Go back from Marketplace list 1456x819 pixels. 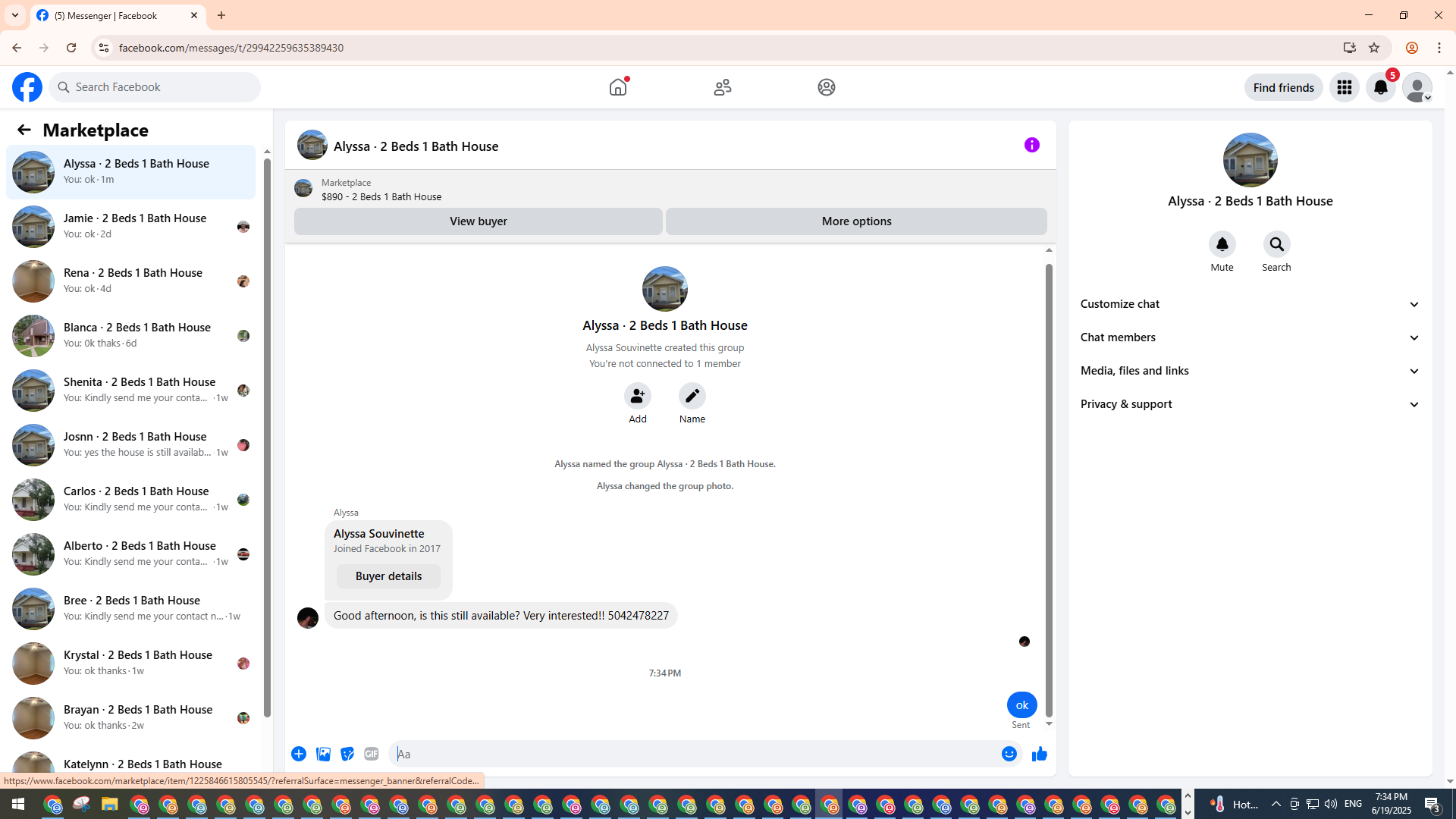coord(24,130)
